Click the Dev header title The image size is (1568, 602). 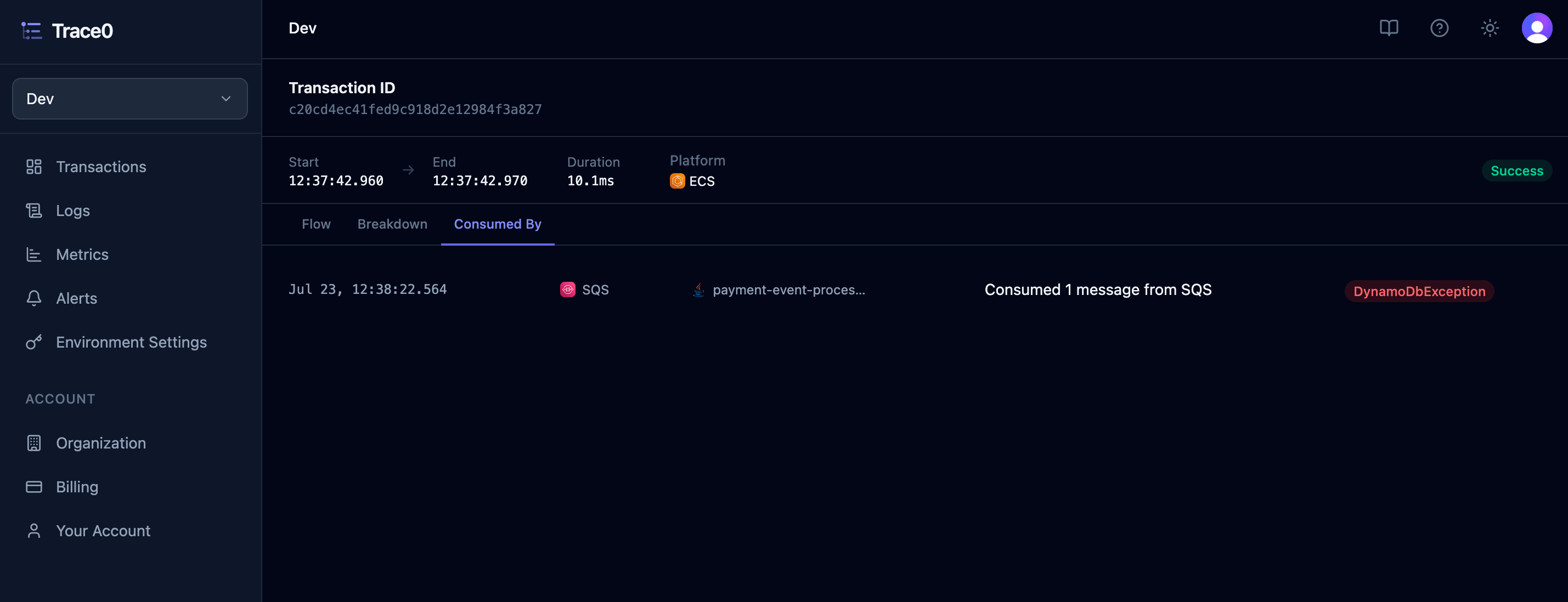[302, 28]
